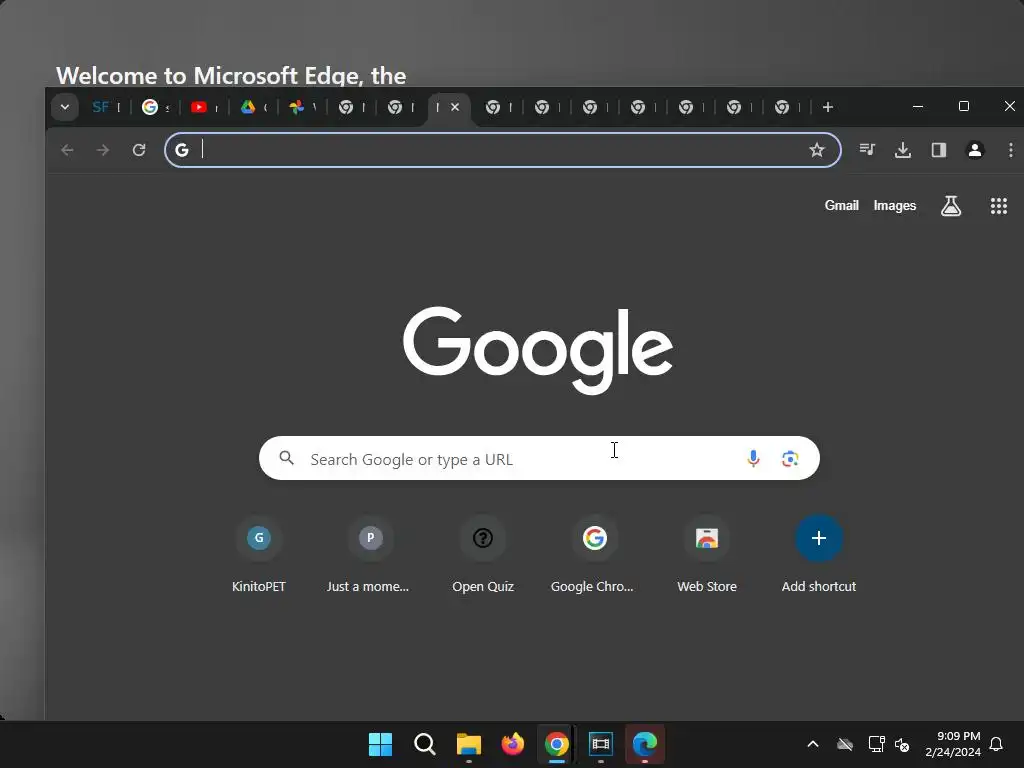1024x768 pixels.
Task: Click the Google search box
Action: coord(539,458)
